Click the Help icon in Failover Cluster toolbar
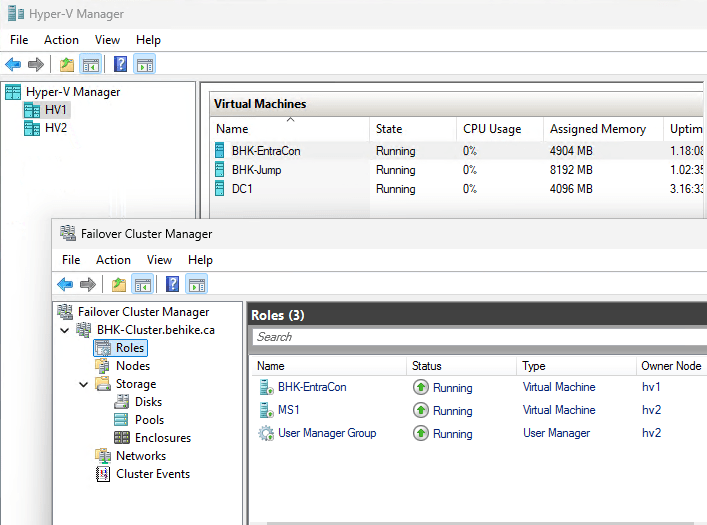This screenshot has height=525, width=707. 172,284
